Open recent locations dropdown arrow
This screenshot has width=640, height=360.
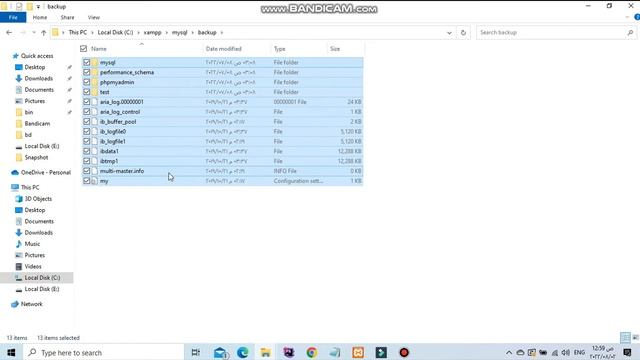[34, 33]
